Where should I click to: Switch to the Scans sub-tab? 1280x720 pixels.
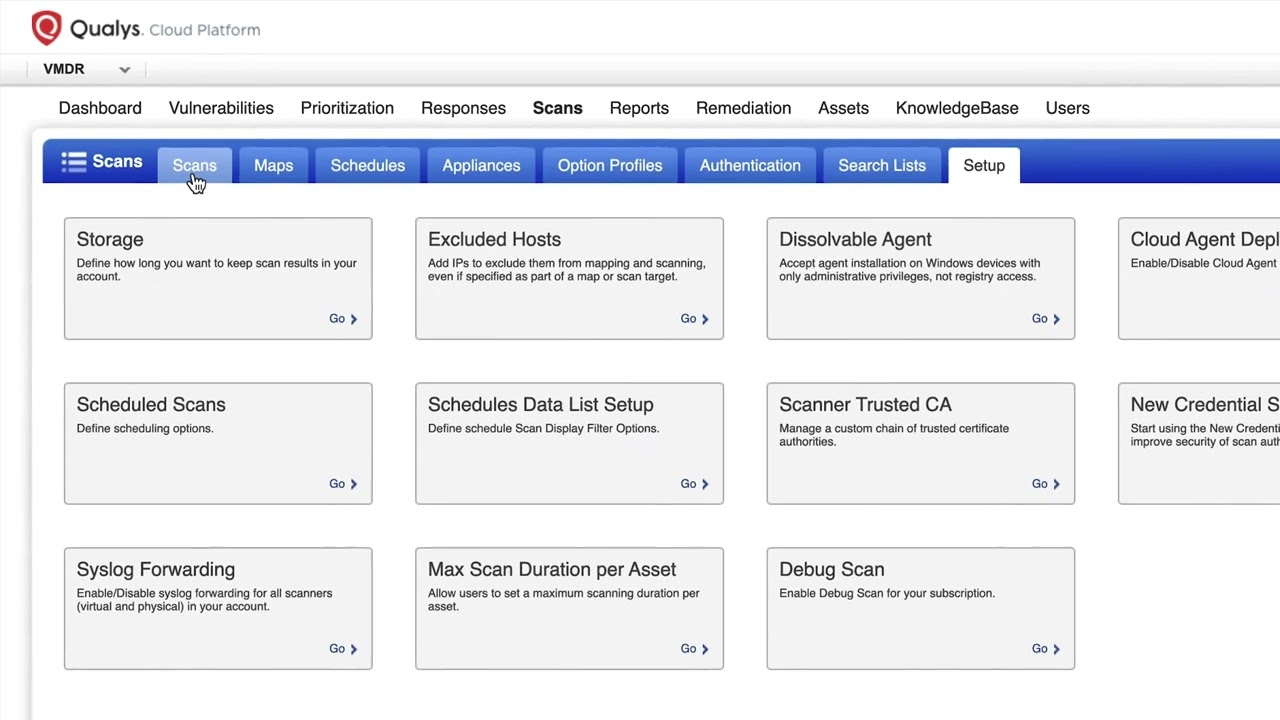(x=194, y=165)
